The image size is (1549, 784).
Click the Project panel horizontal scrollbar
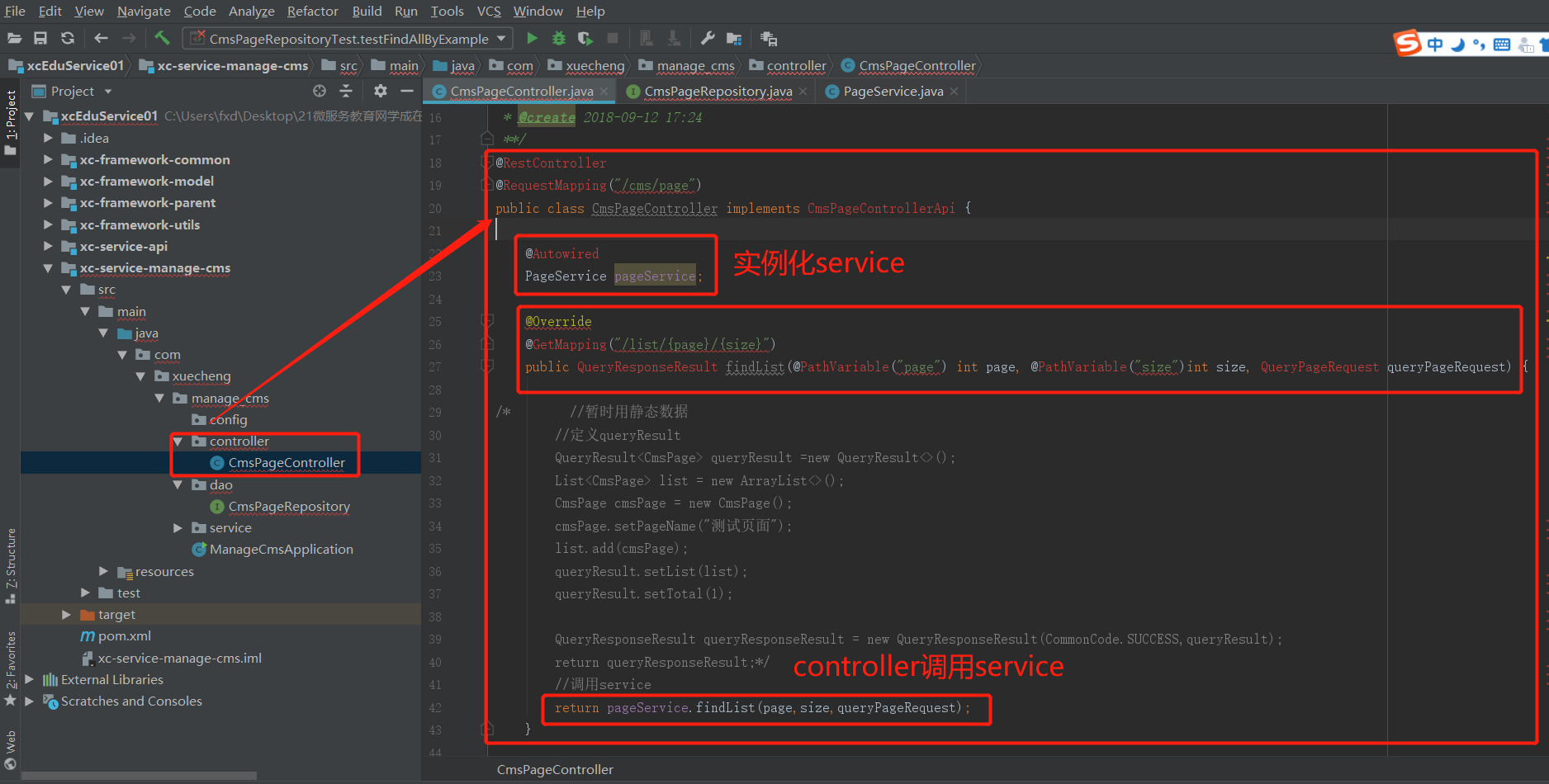pyautogui.click(x=139, y=776)
